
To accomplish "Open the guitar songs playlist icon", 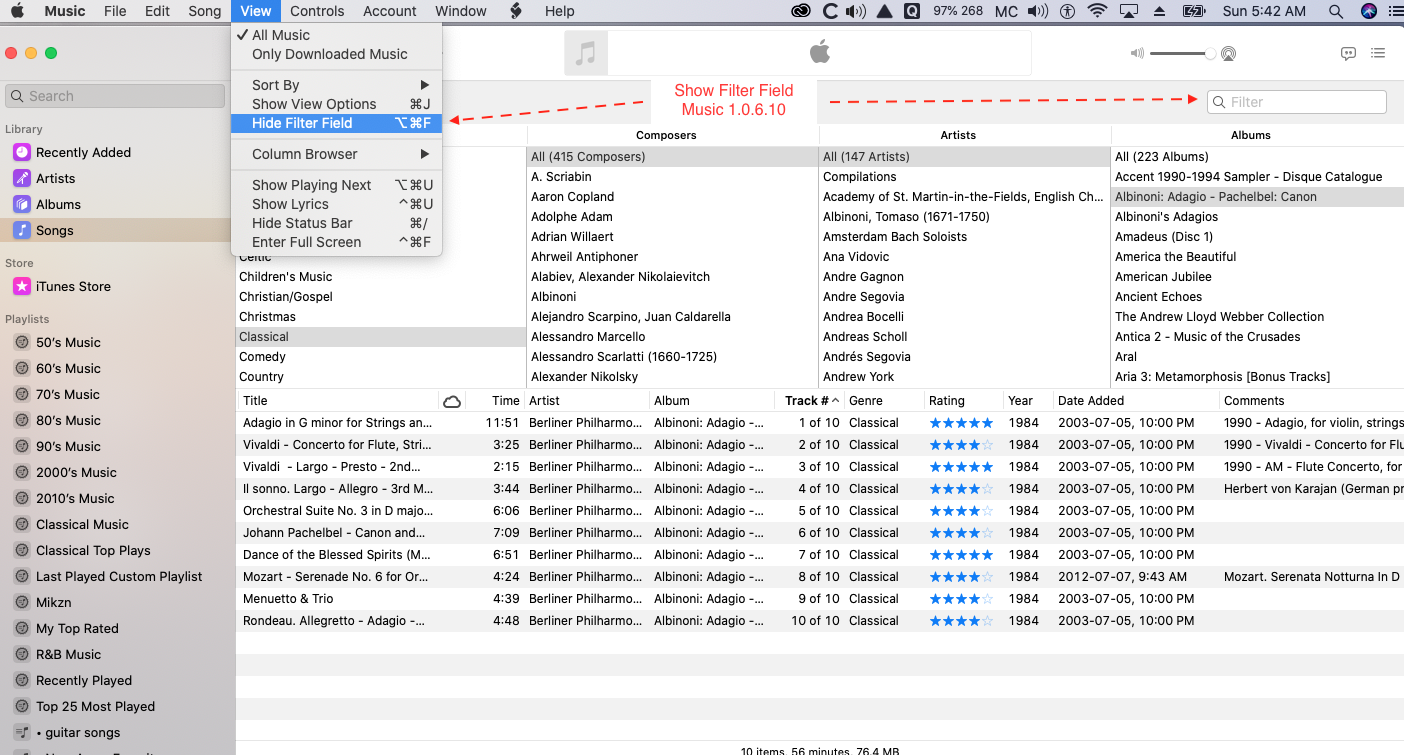I will [x=22, y=732].
